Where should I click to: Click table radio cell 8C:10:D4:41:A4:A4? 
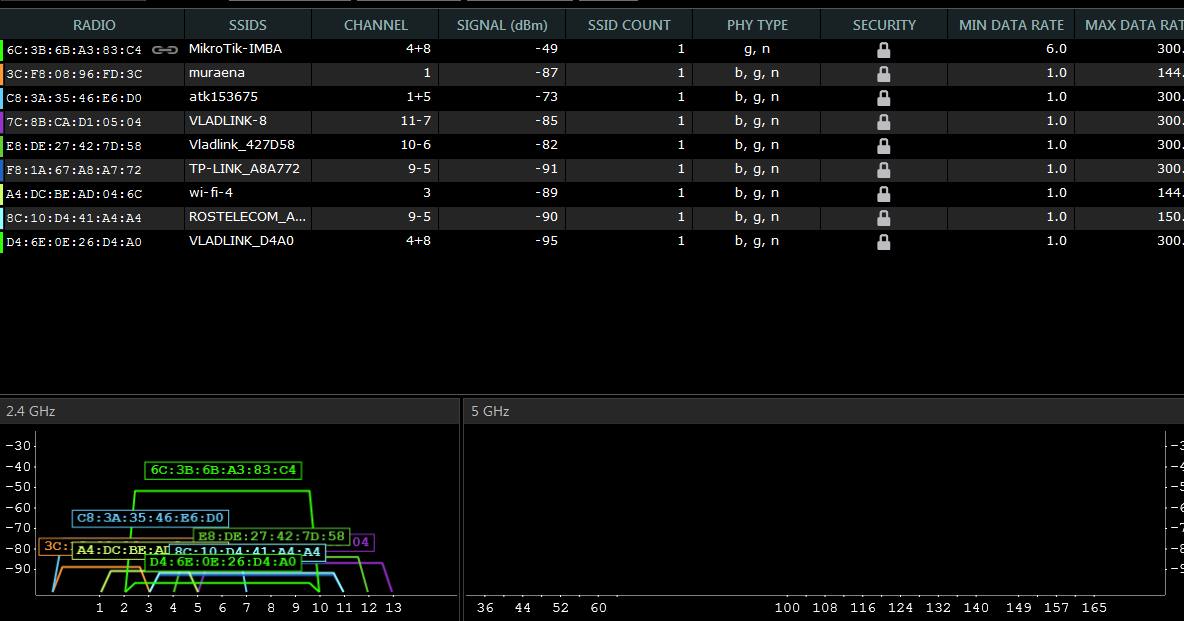pyautogui.click(x=74, y=218)
